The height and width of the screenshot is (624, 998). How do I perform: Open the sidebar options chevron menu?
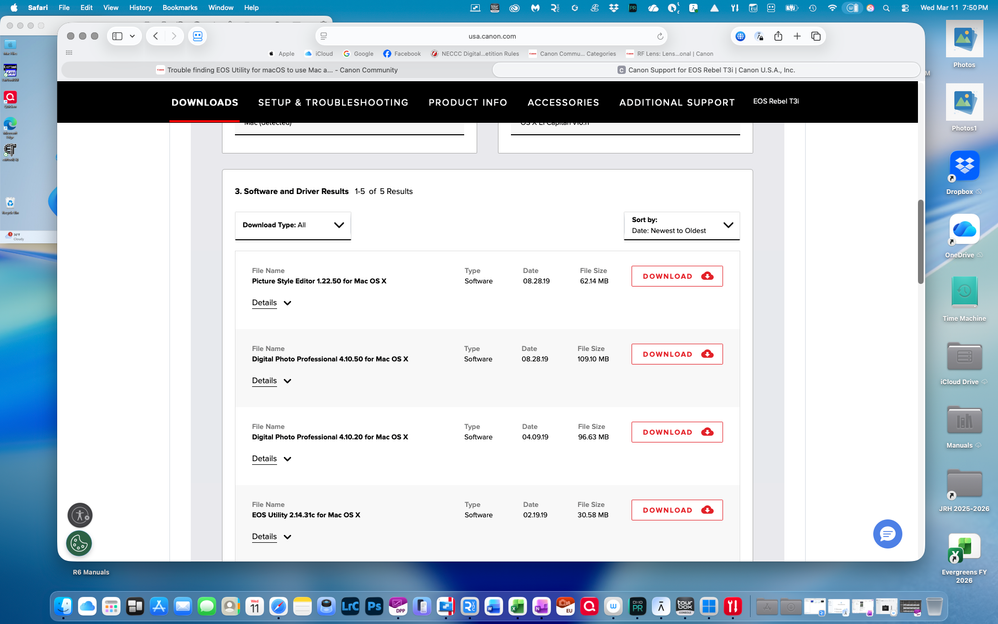click(x=132, y=36)
